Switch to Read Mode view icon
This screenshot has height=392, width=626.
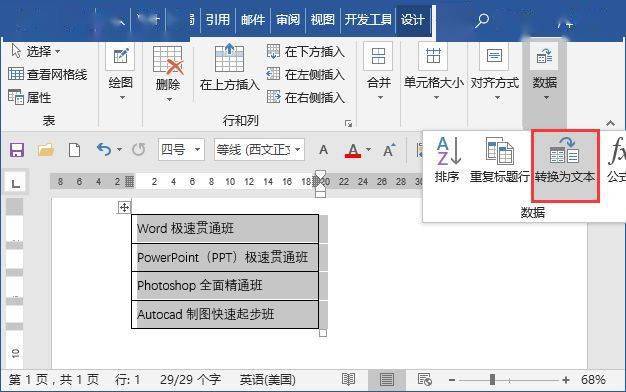pos(348,380)
